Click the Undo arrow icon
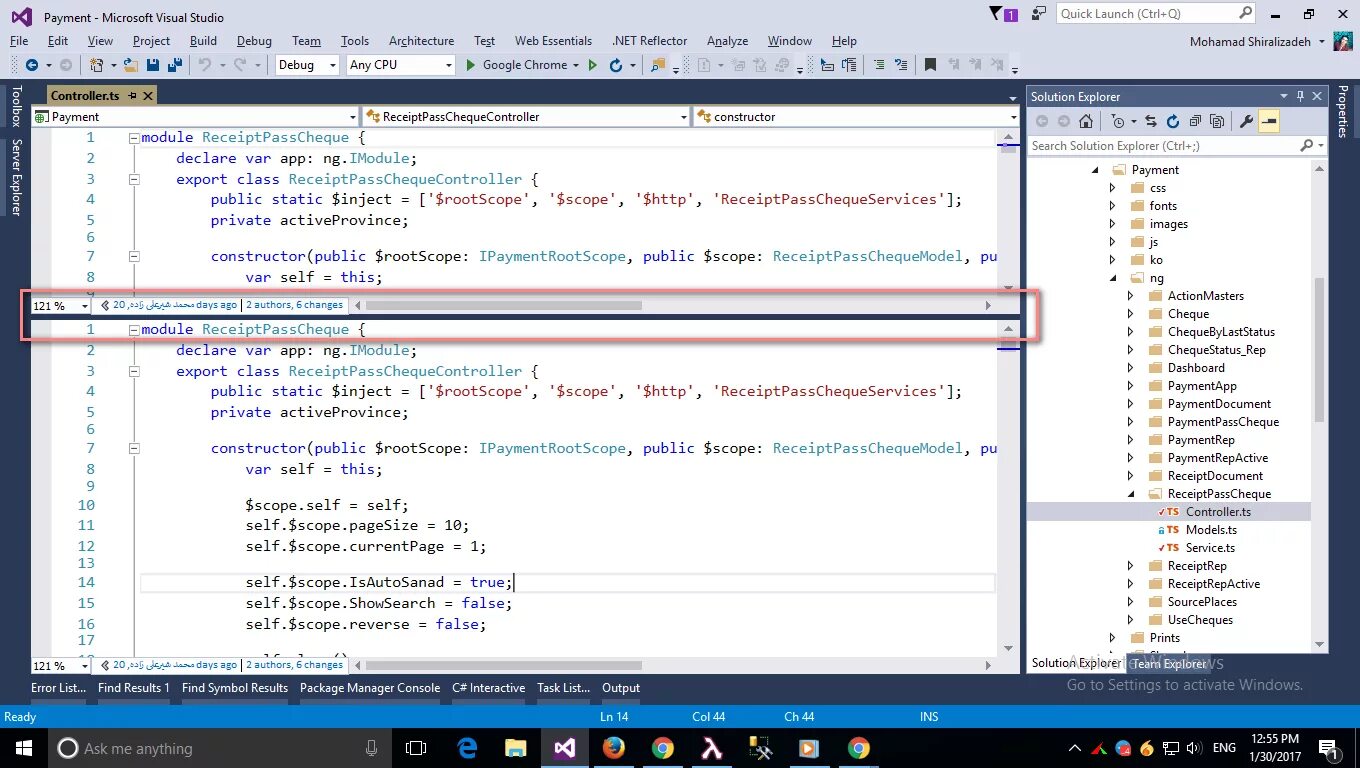 click(x=204, y=65)
